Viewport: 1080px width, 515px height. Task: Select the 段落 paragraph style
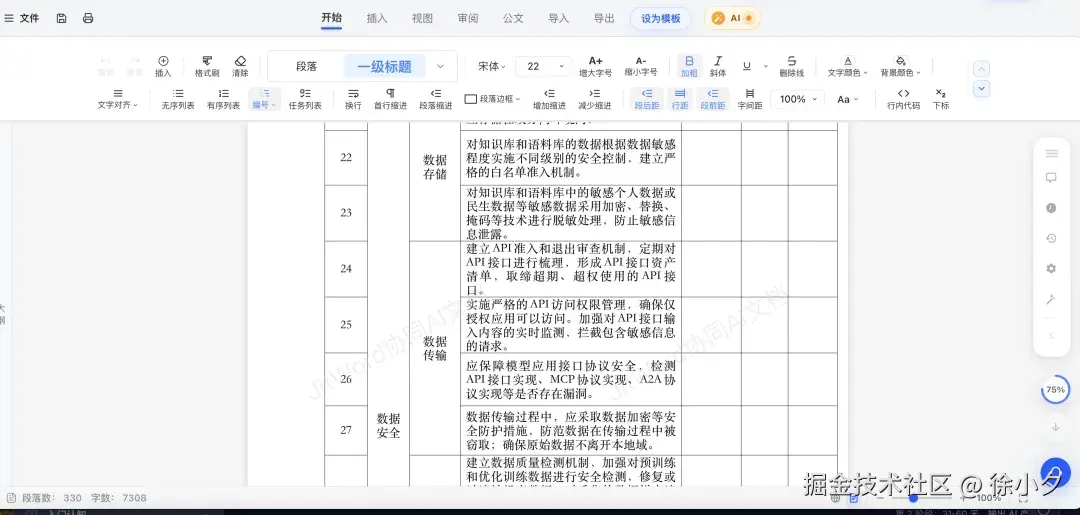point(307,66)
